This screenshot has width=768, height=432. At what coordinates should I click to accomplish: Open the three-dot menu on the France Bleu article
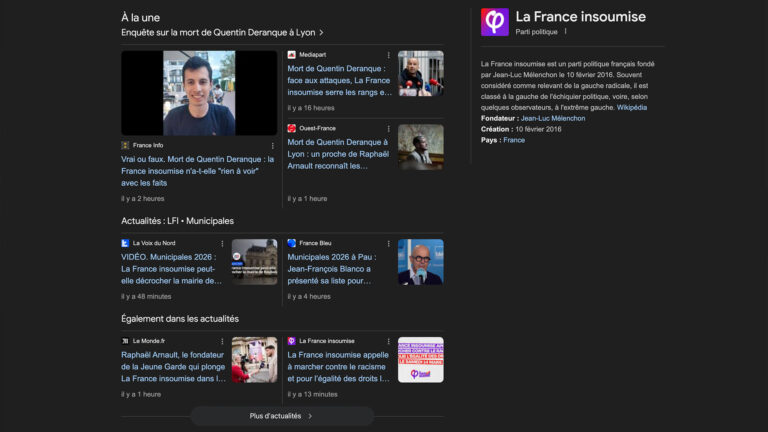pyautogui.click(x=389, y=243)
